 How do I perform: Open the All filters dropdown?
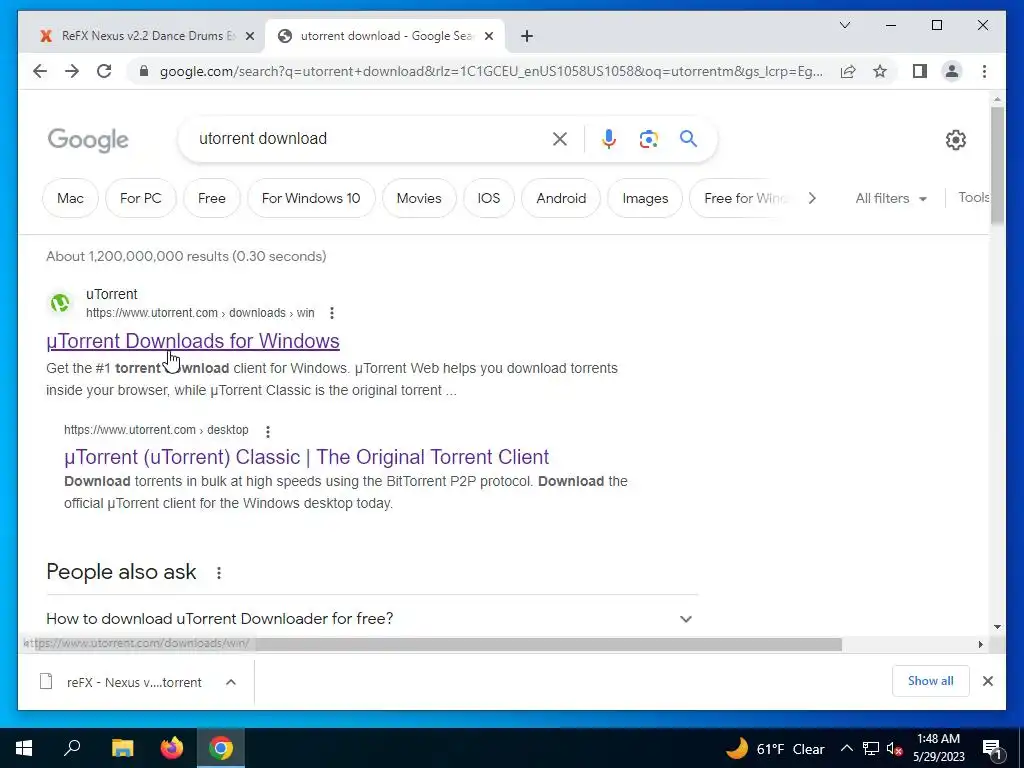pos(891,198)
